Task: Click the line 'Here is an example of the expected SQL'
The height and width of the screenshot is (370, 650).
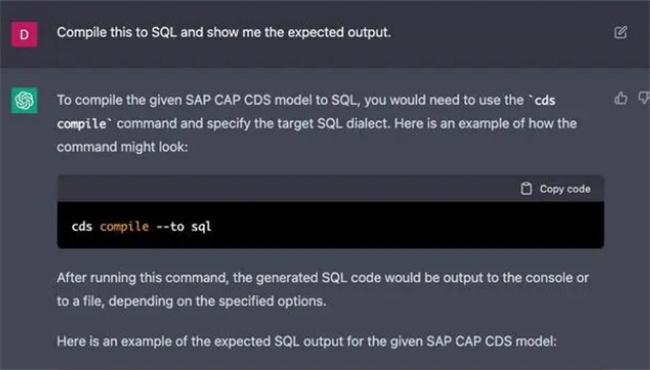Action: (306, 341)
